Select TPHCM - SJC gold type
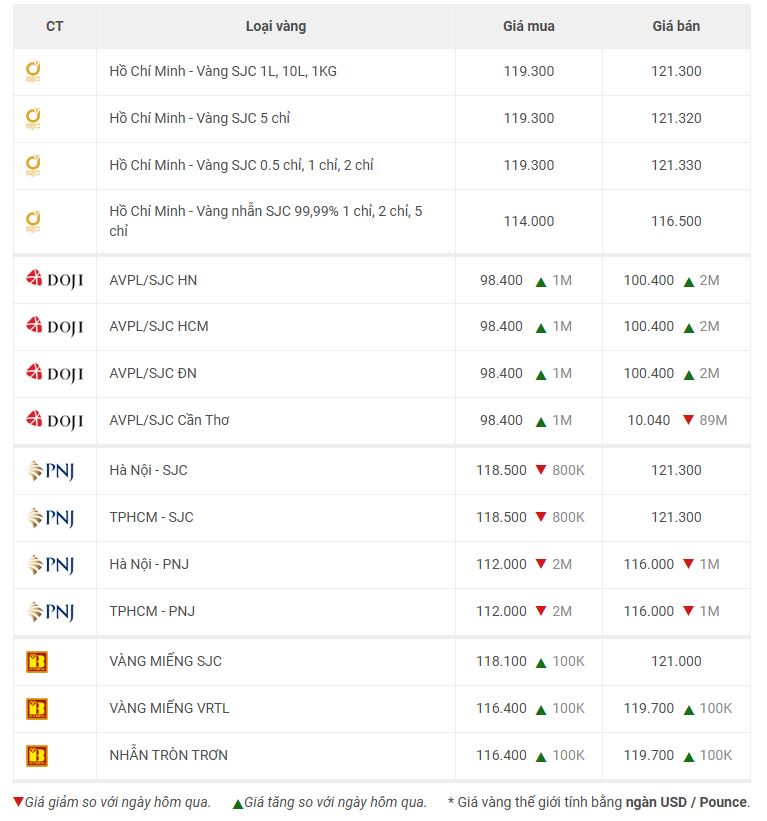 [x=151, y=517]
